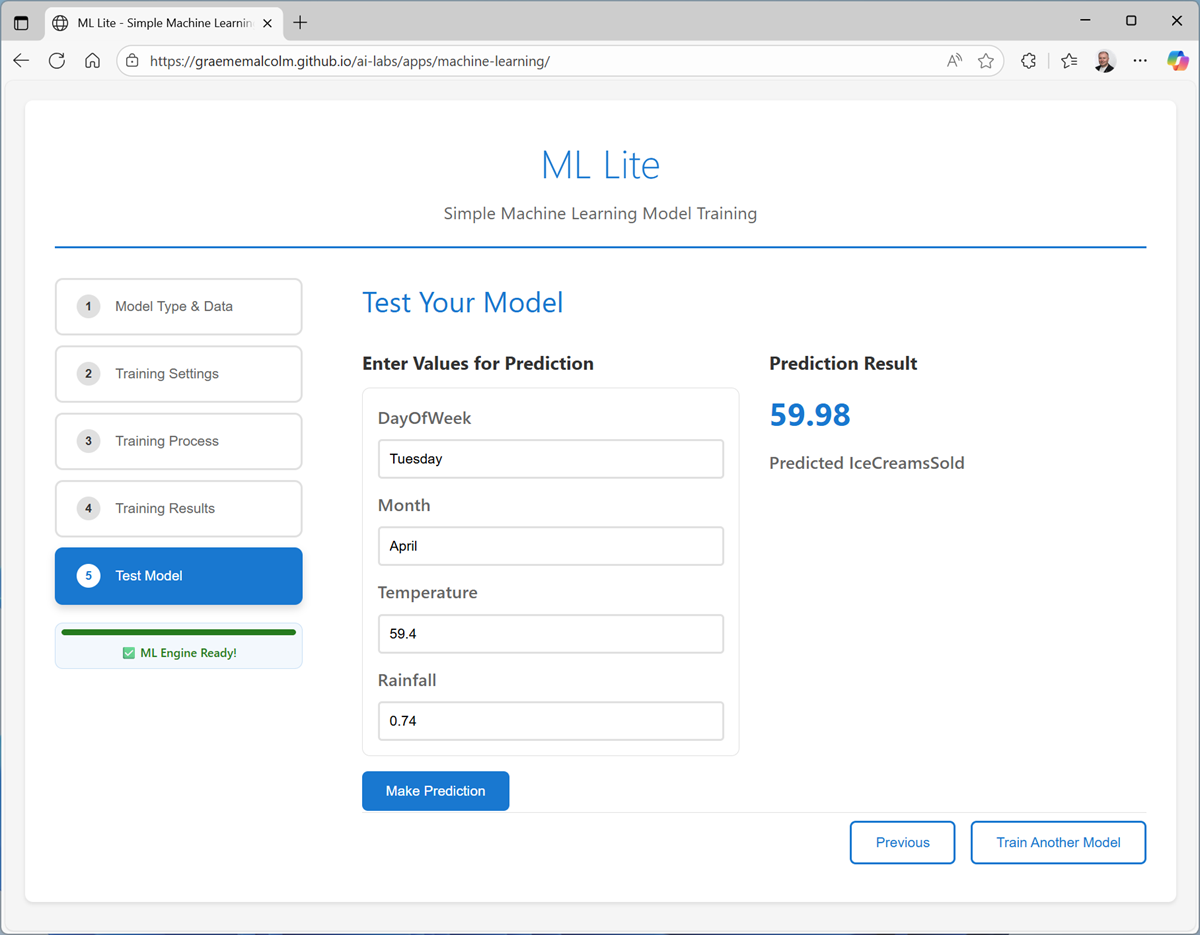Select the Test Model step
Screen dimensions: 1200x935
pyautogui.click(x=178, y=576)
